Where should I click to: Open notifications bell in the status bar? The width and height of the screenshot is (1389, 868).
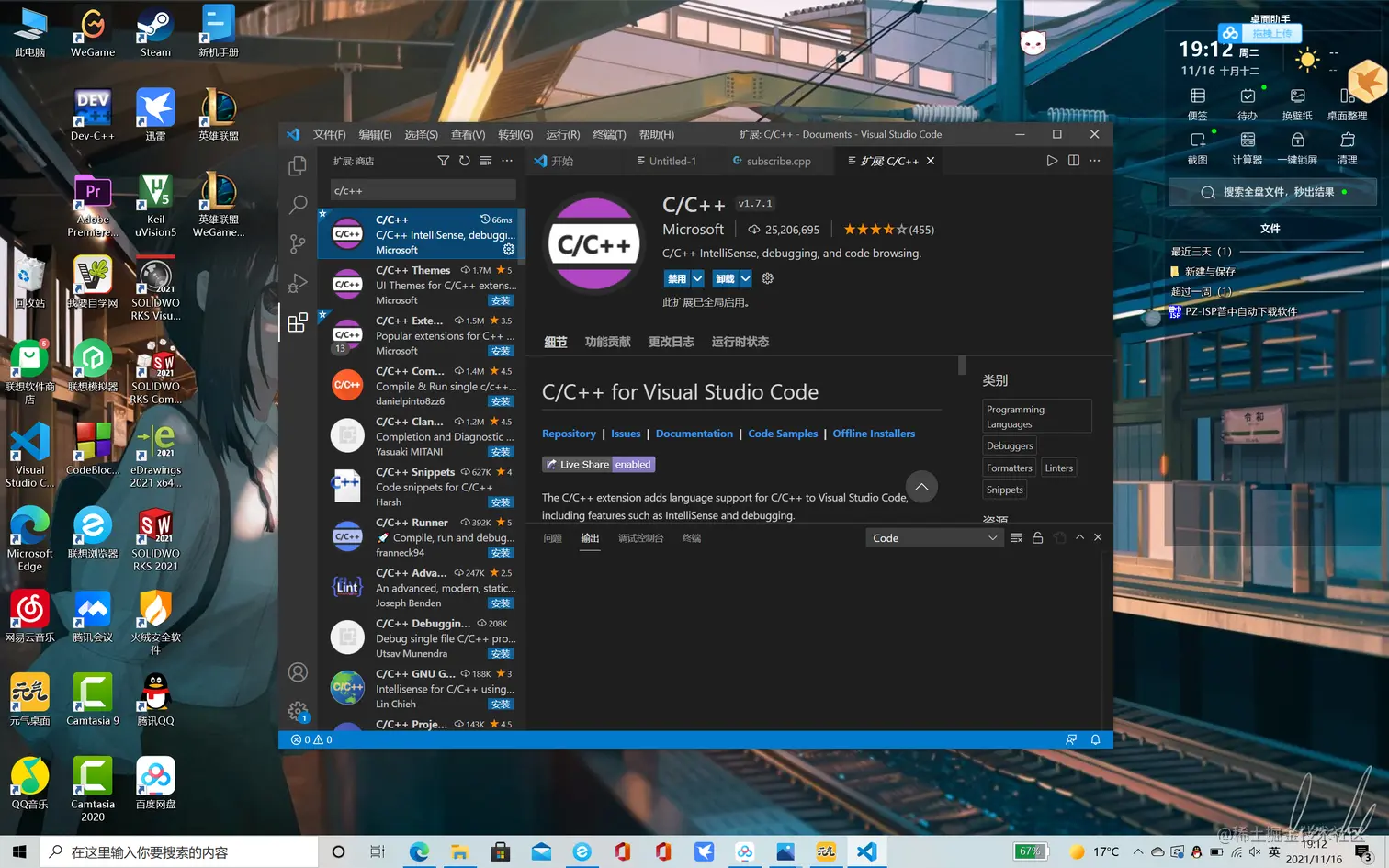1095,739
